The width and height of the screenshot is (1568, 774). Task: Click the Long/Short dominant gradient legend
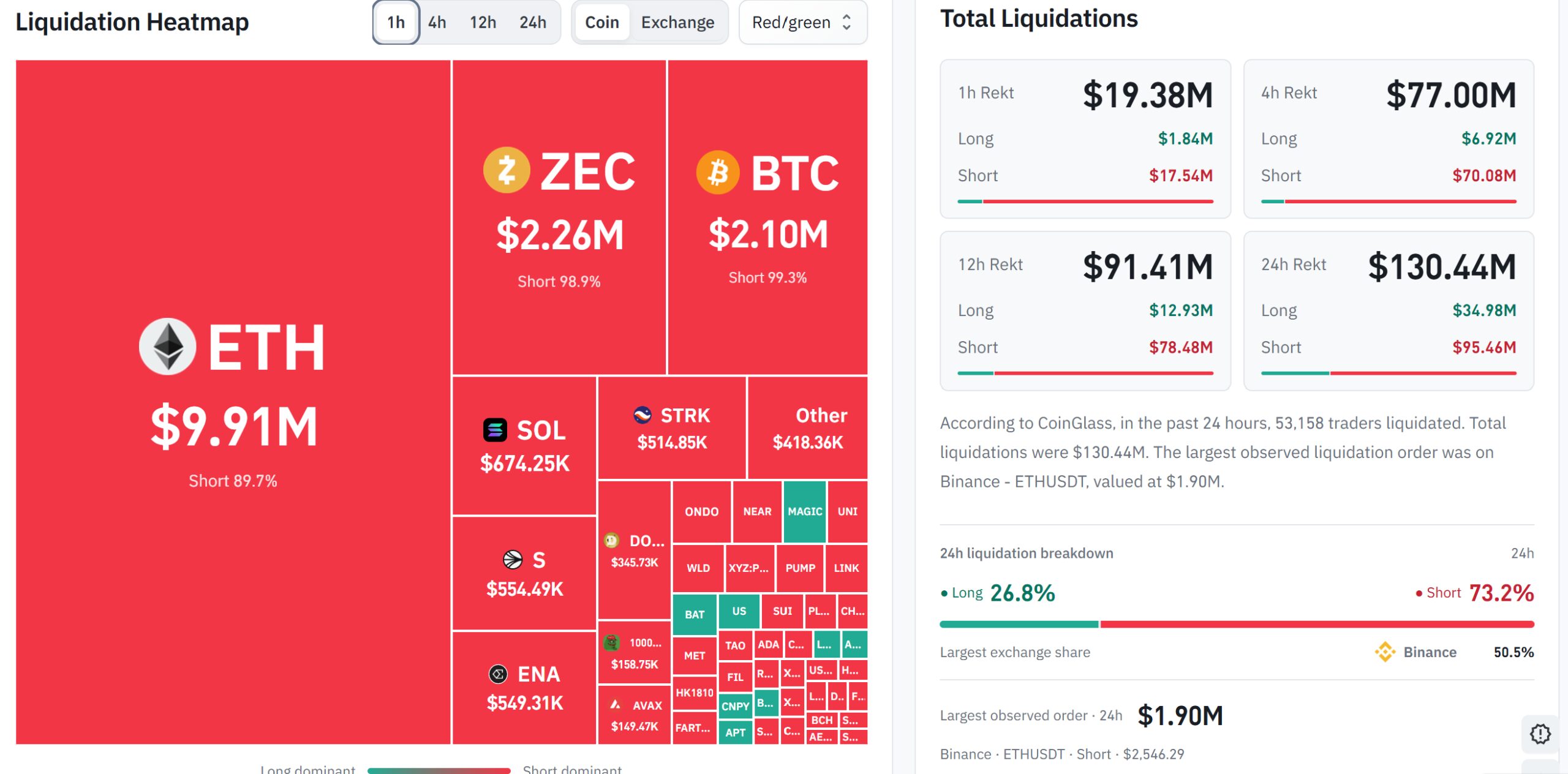point(439,770)
